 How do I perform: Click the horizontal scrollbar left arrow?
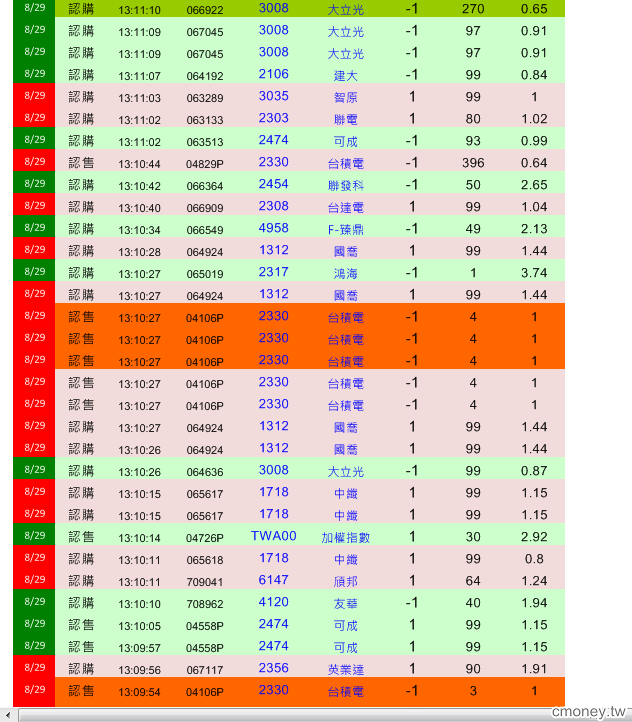point(8,715)
